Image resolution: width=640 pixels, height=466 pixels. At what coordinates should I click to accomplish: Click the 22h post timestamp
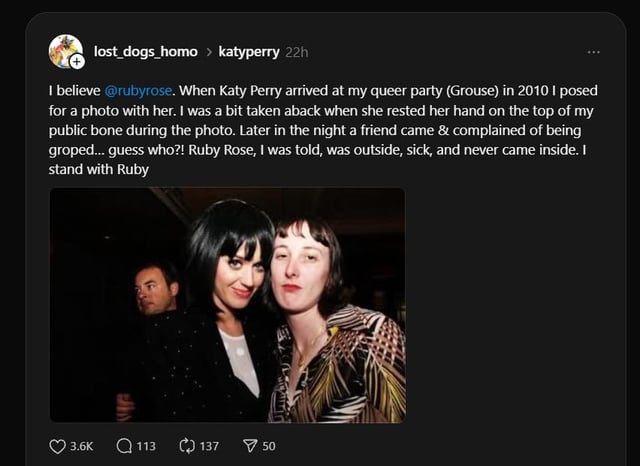[x=297, y=52]
